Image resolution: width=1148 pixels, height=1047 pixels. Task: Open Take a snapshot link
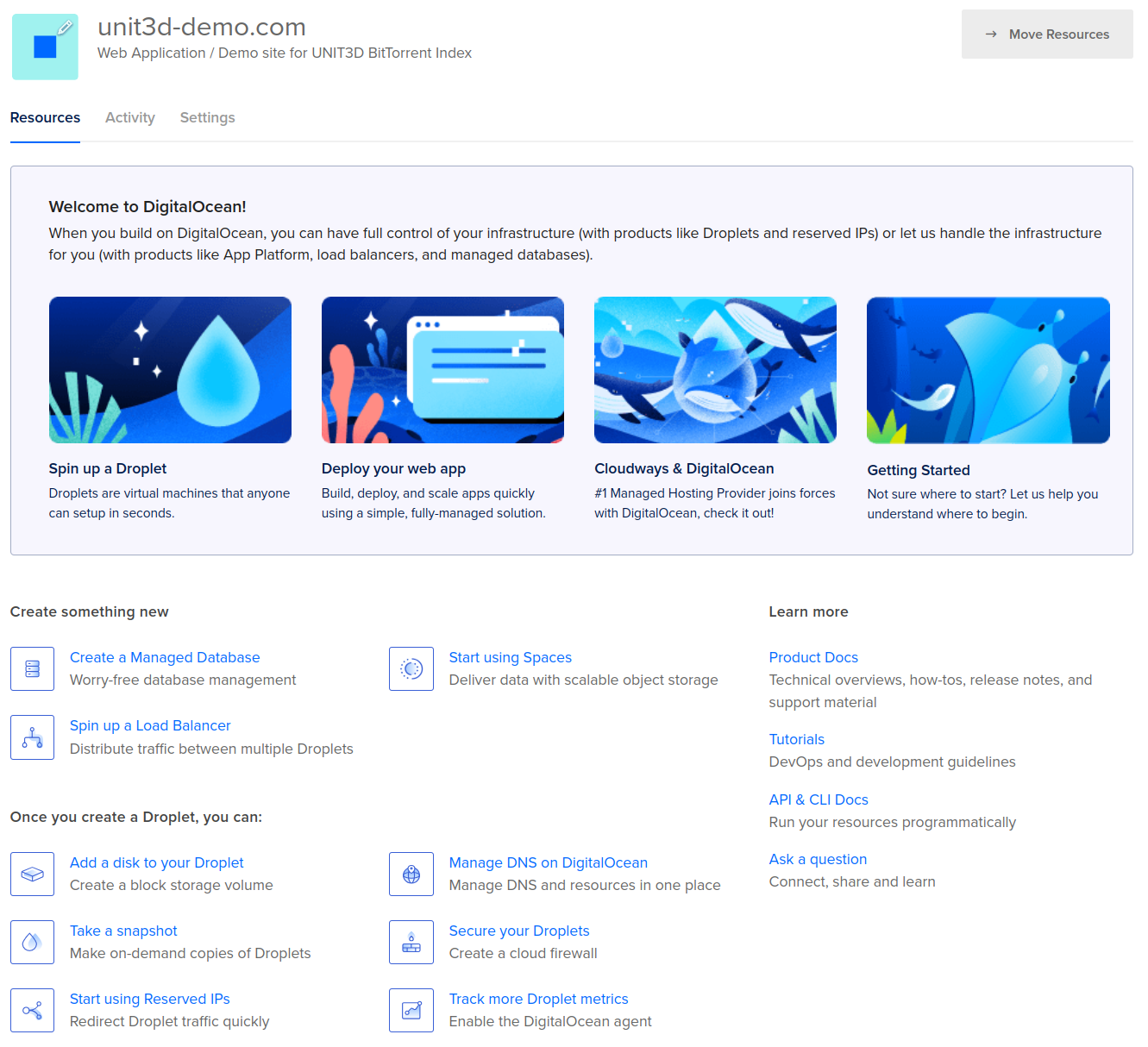pos(123,931)
